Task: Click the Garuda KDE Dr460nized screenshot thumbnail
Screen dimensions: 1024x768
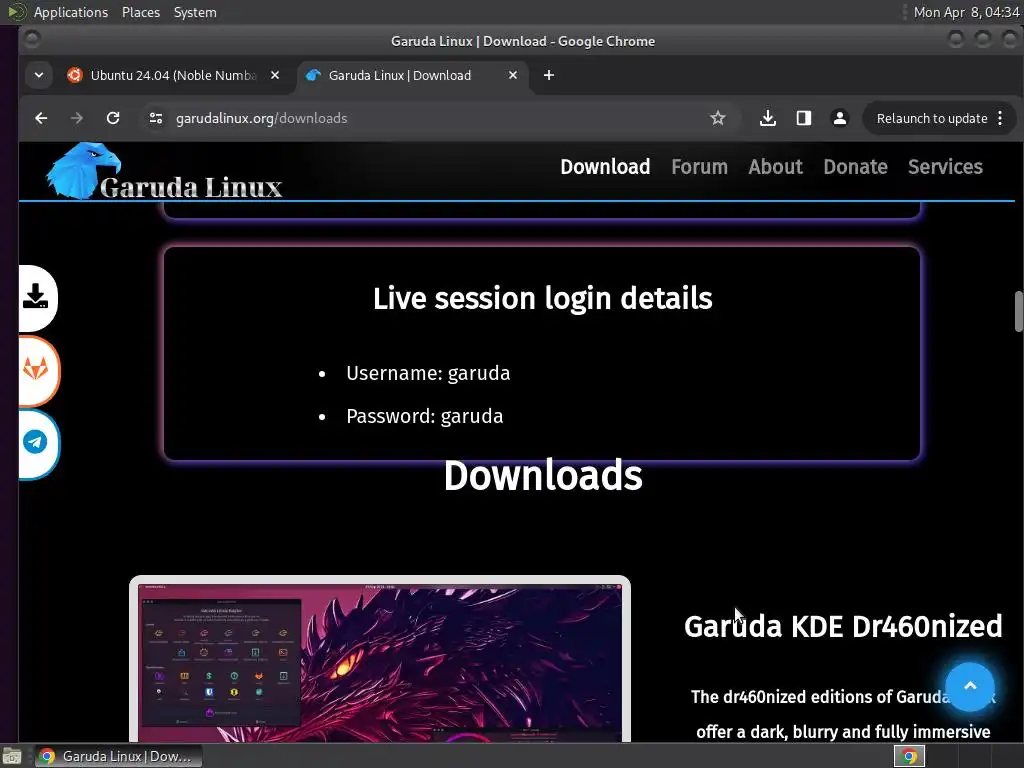Action: coord(380,658)
